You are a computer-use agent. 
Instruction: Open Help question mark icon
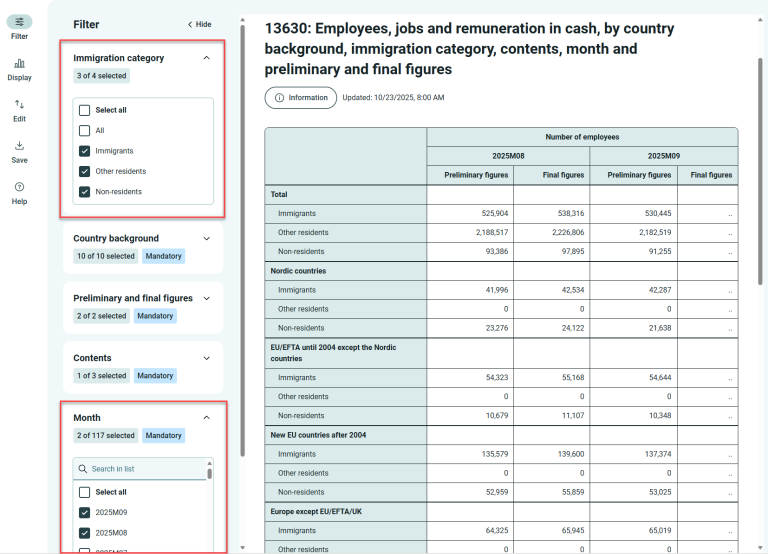19,187
